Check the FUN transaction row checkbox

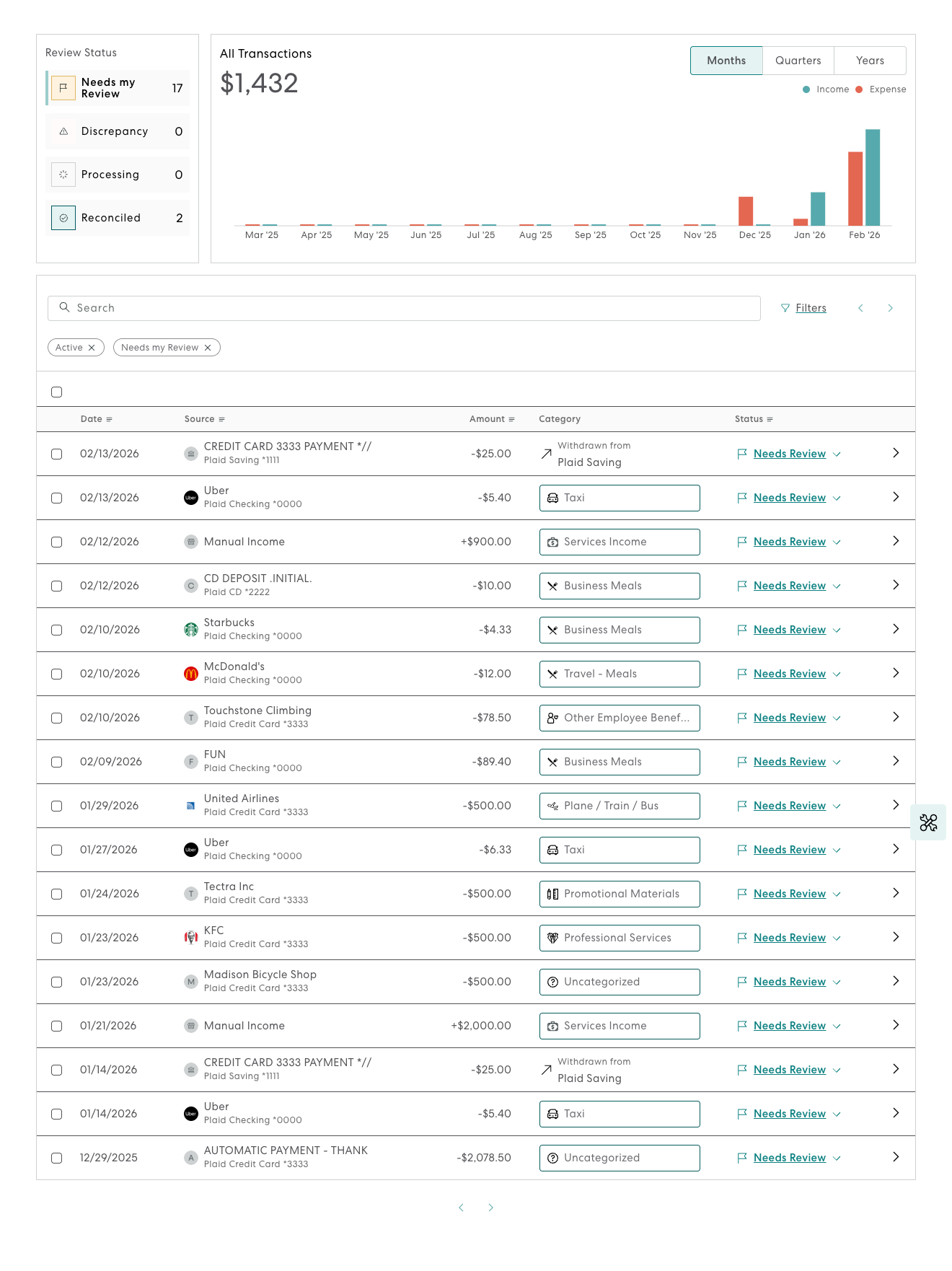pyautogui.click(x=57, y=762)
